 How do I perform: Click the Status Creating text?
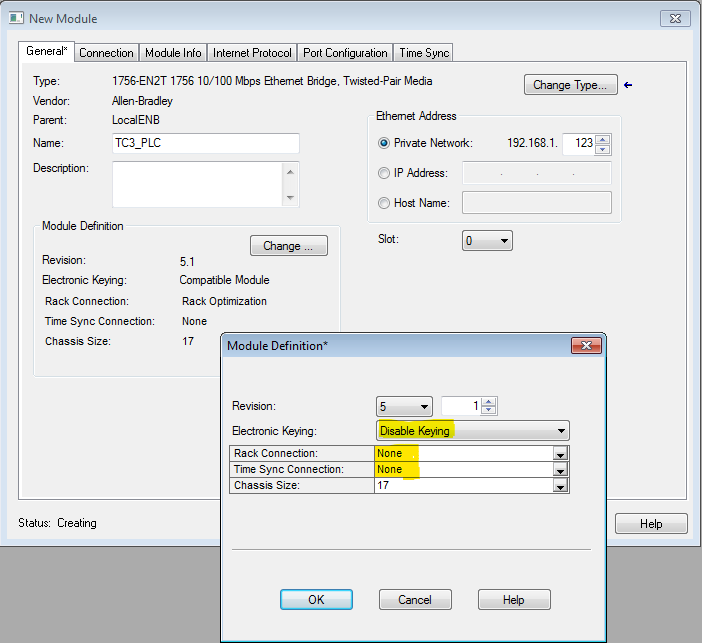click(57, 523)
